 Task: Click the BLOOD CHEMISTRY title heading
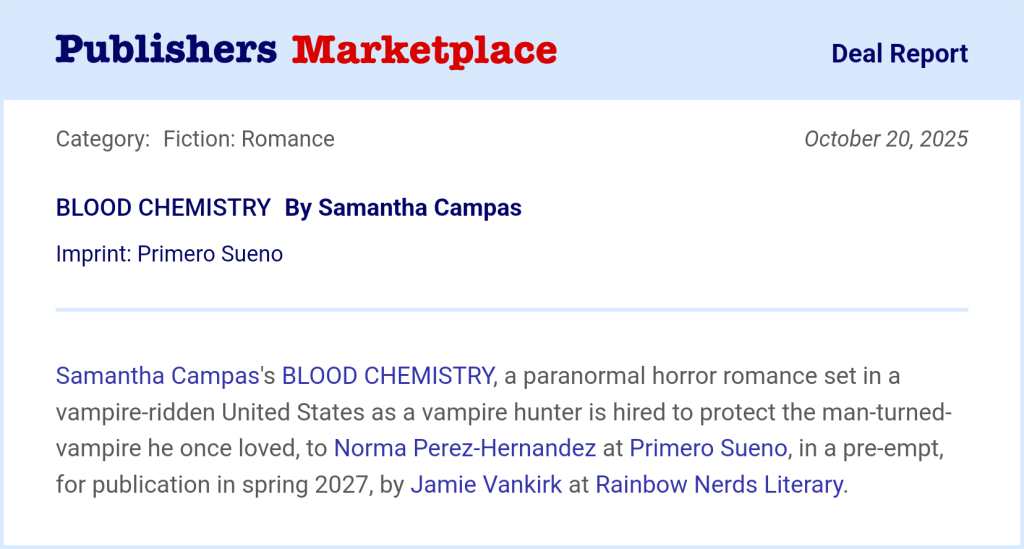(163, 208)
